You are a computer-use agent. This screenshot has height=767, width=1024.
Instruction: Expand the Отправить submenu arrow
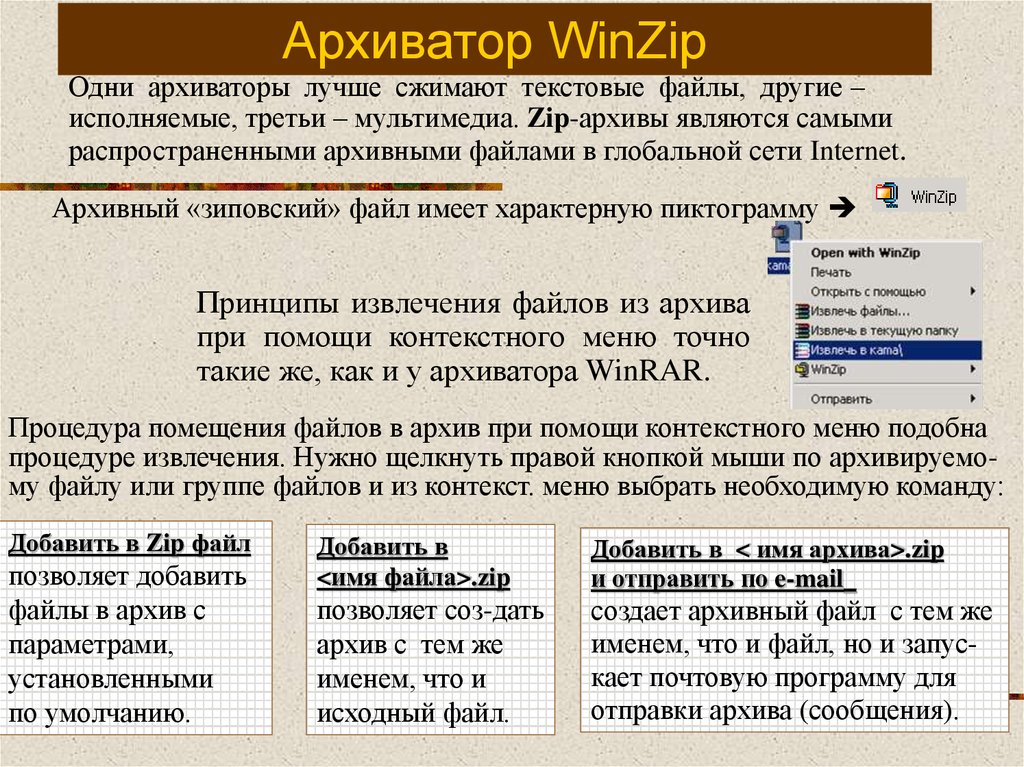tap(973, 399)
